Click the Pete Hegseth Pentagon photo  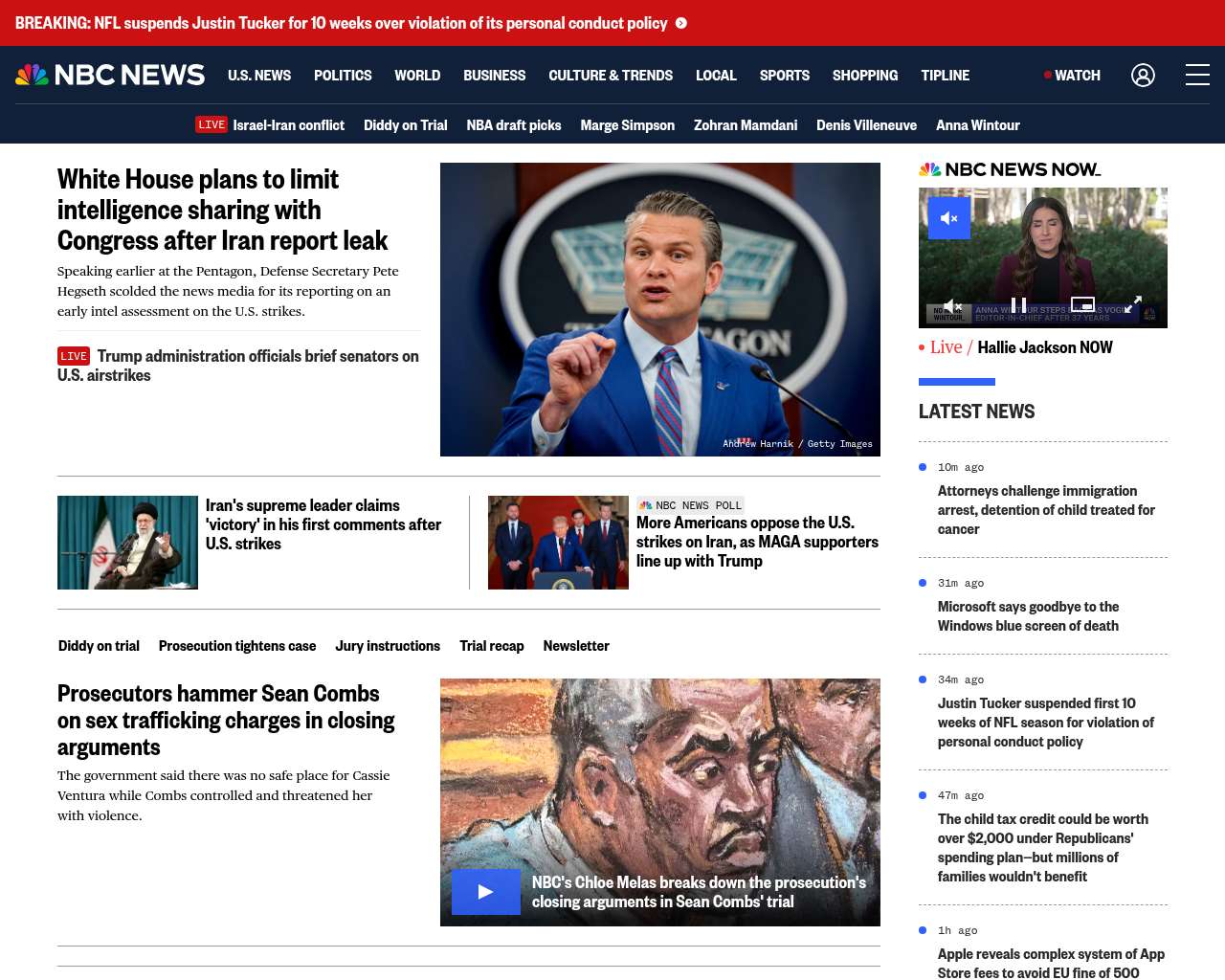point(660,309)
